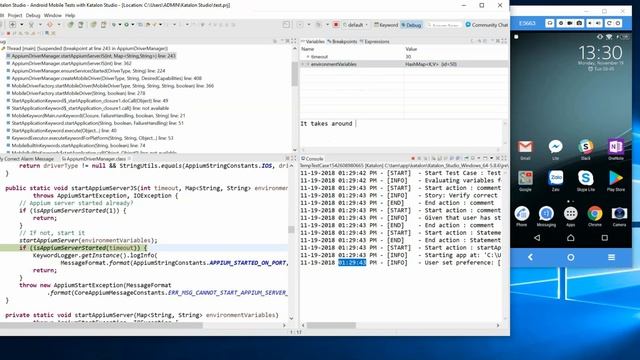The width and height of the screenshot is (640, 360).
Task: Click the Katalon search box in toolbar
Action: (445, 25)
